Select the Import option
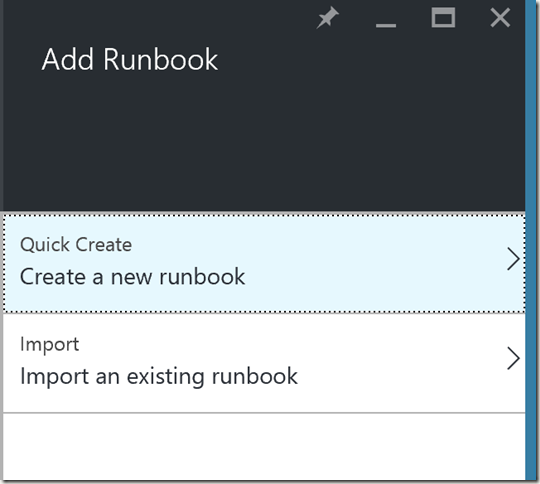Image resolution: width=540 pixels, height=484 pixels. (264, 363)
